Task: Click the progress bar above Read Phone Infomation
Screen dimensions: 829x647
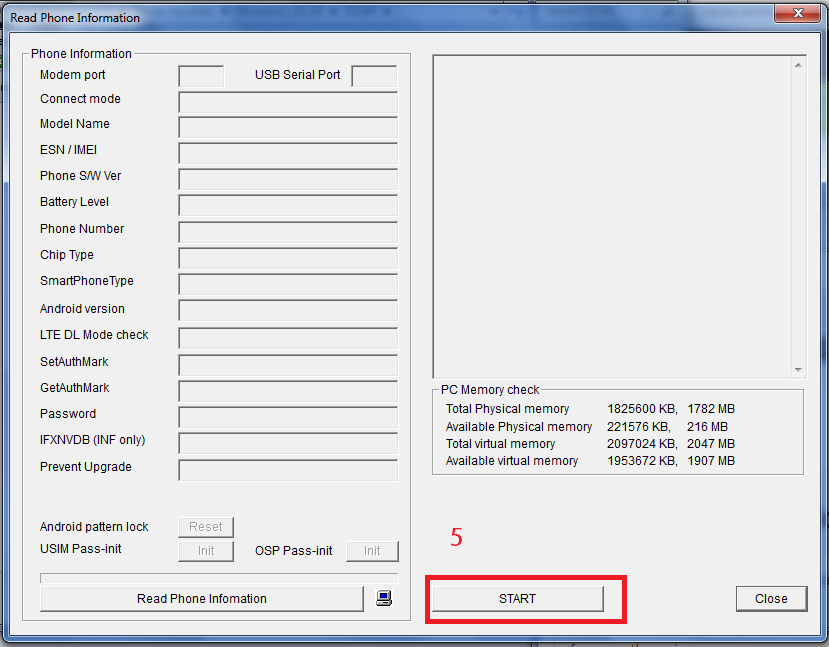Action: pos(219,577)
